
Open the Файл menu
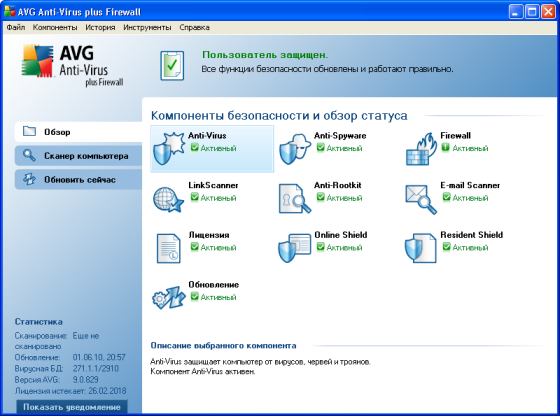pos(16,27)
